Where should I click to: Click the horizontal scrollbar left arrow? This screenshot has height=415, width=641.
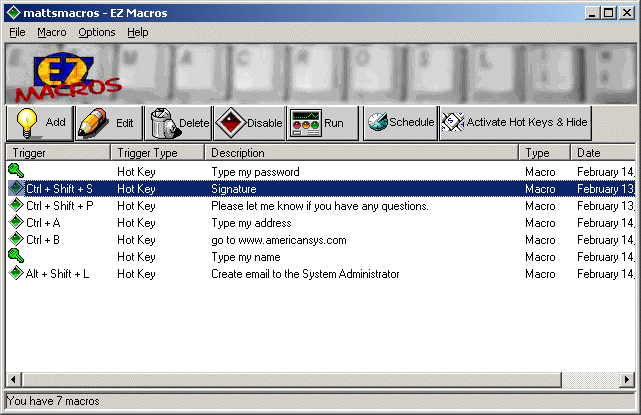click(x=13, y=379)
